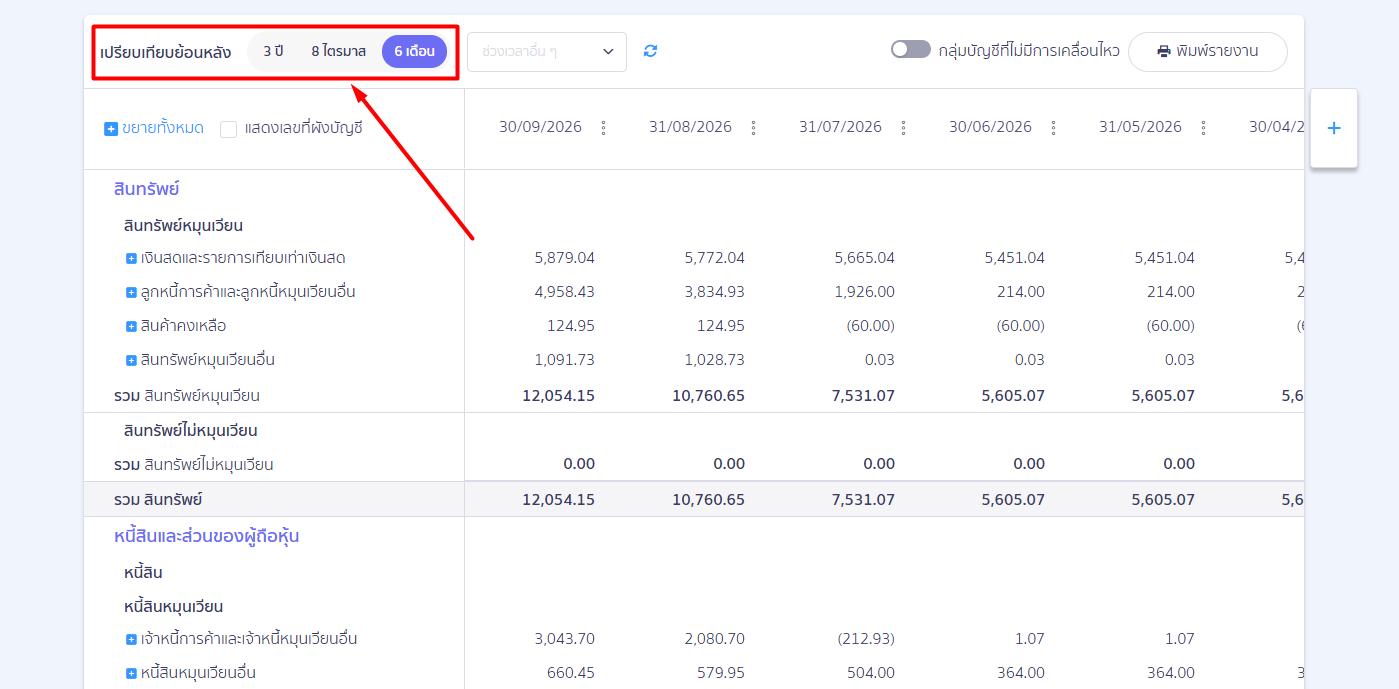
Task: Click the value (212.93) in the 31/07/2026 column
Action: point(866,639)
